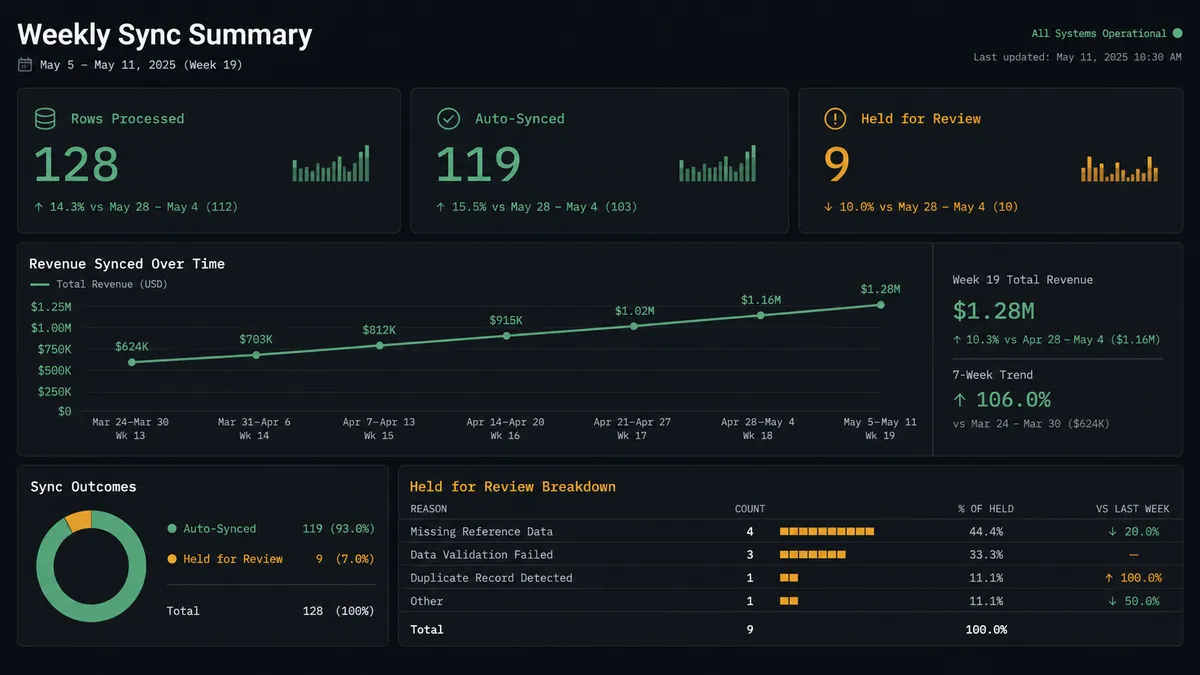Click the Weekly Sync Summary title
This screenshot has width=1200, height=675.
[165, 35]
